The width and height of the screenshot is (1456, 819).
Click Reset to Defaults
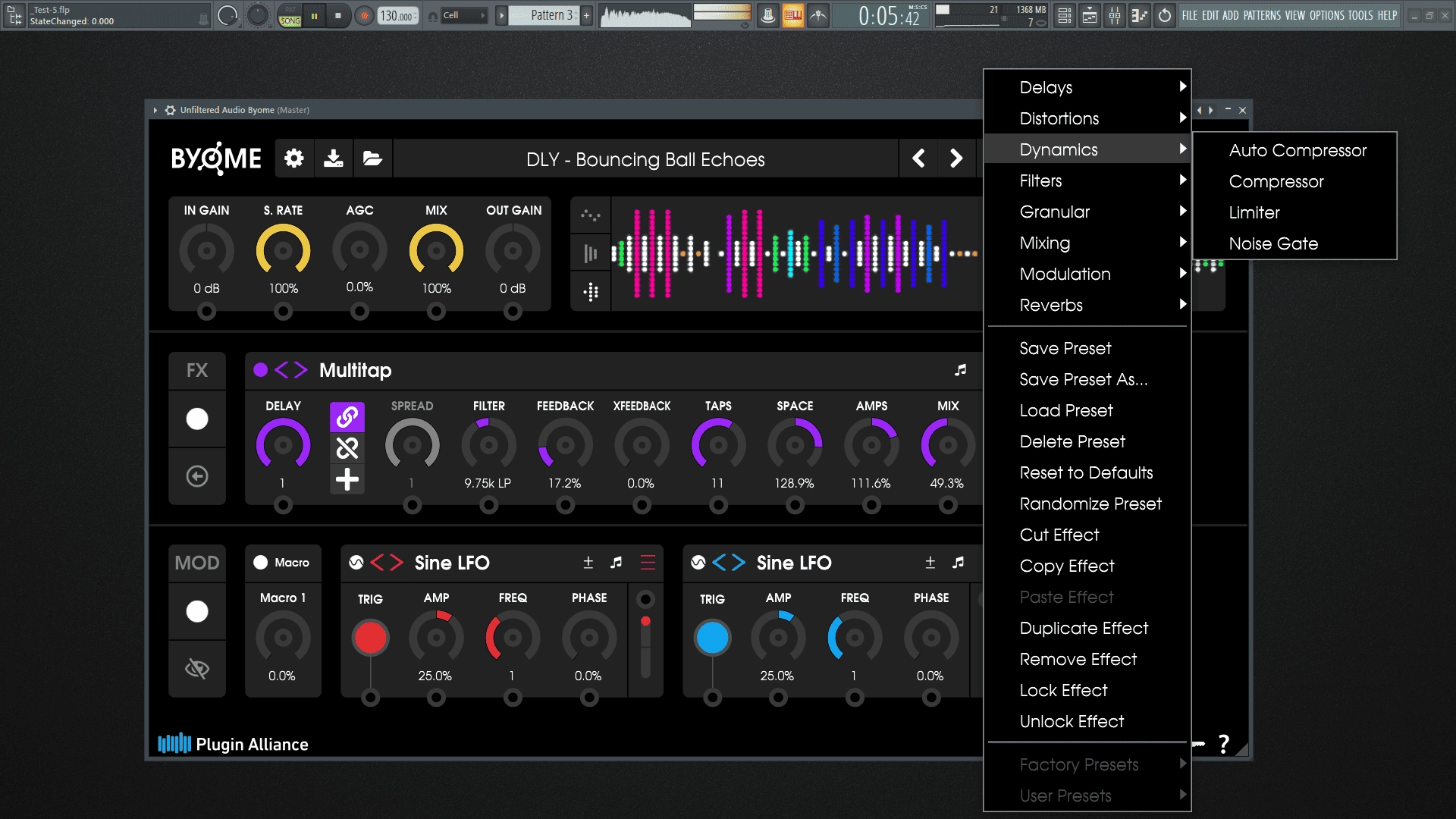click(1087, 472)
